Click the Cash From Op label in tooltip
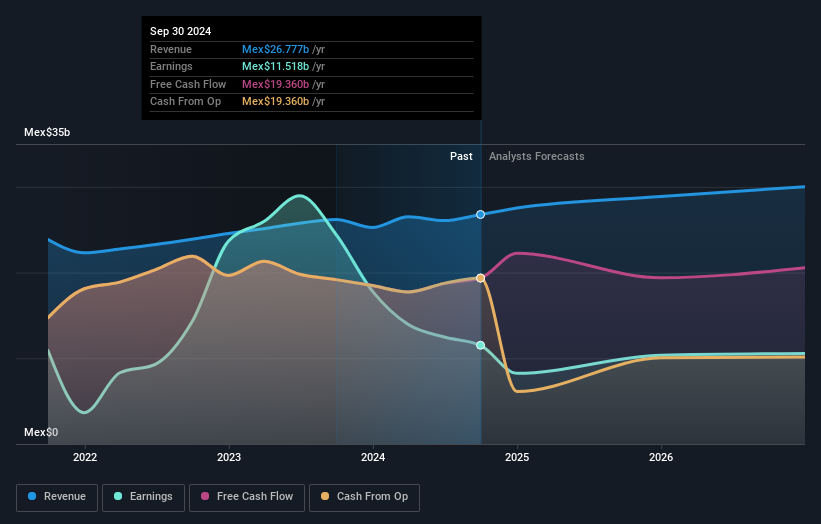Screen dimensions: 821x524 (185, 102)
